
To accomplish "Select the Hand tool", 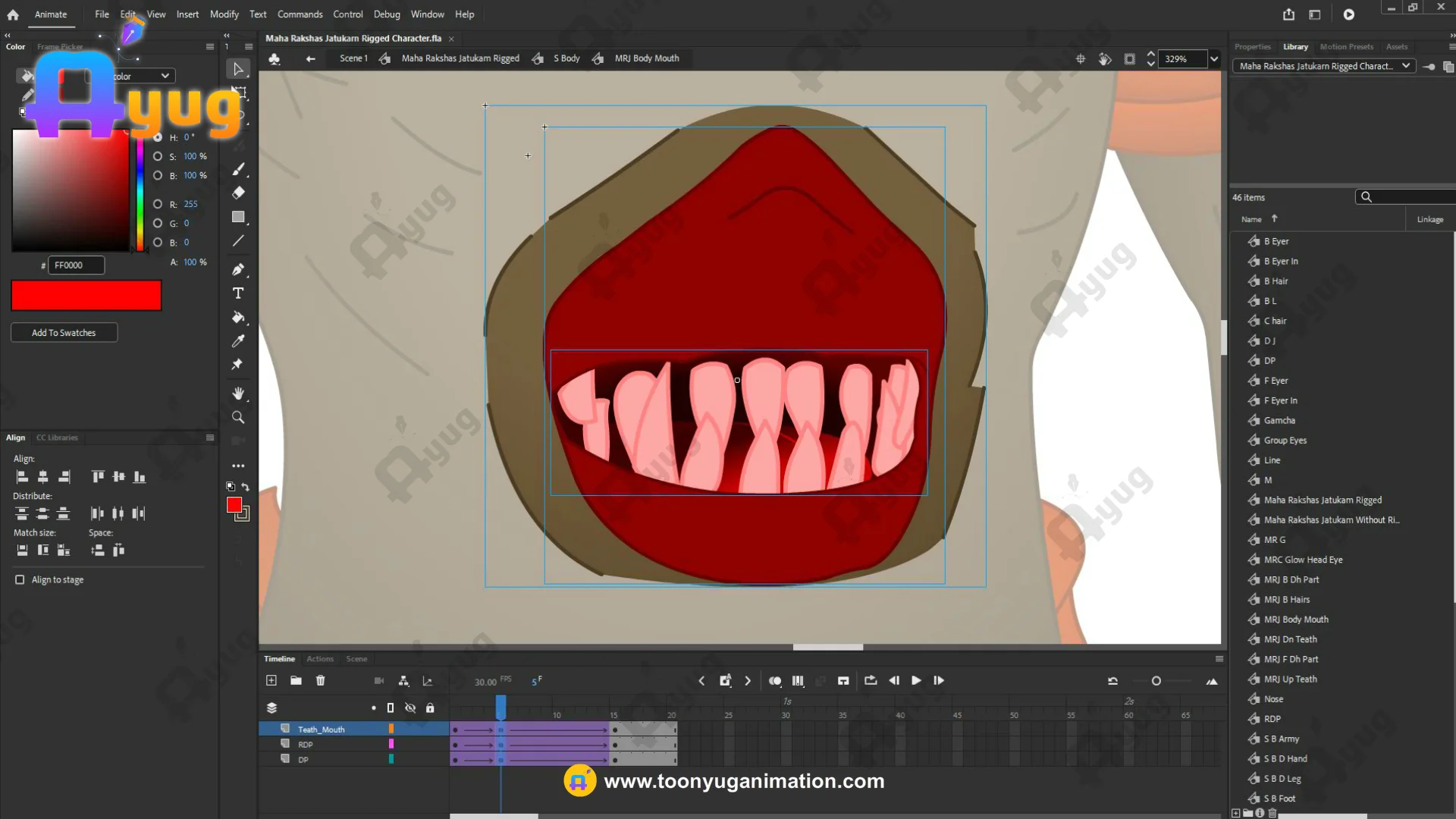I will [238, 394].
